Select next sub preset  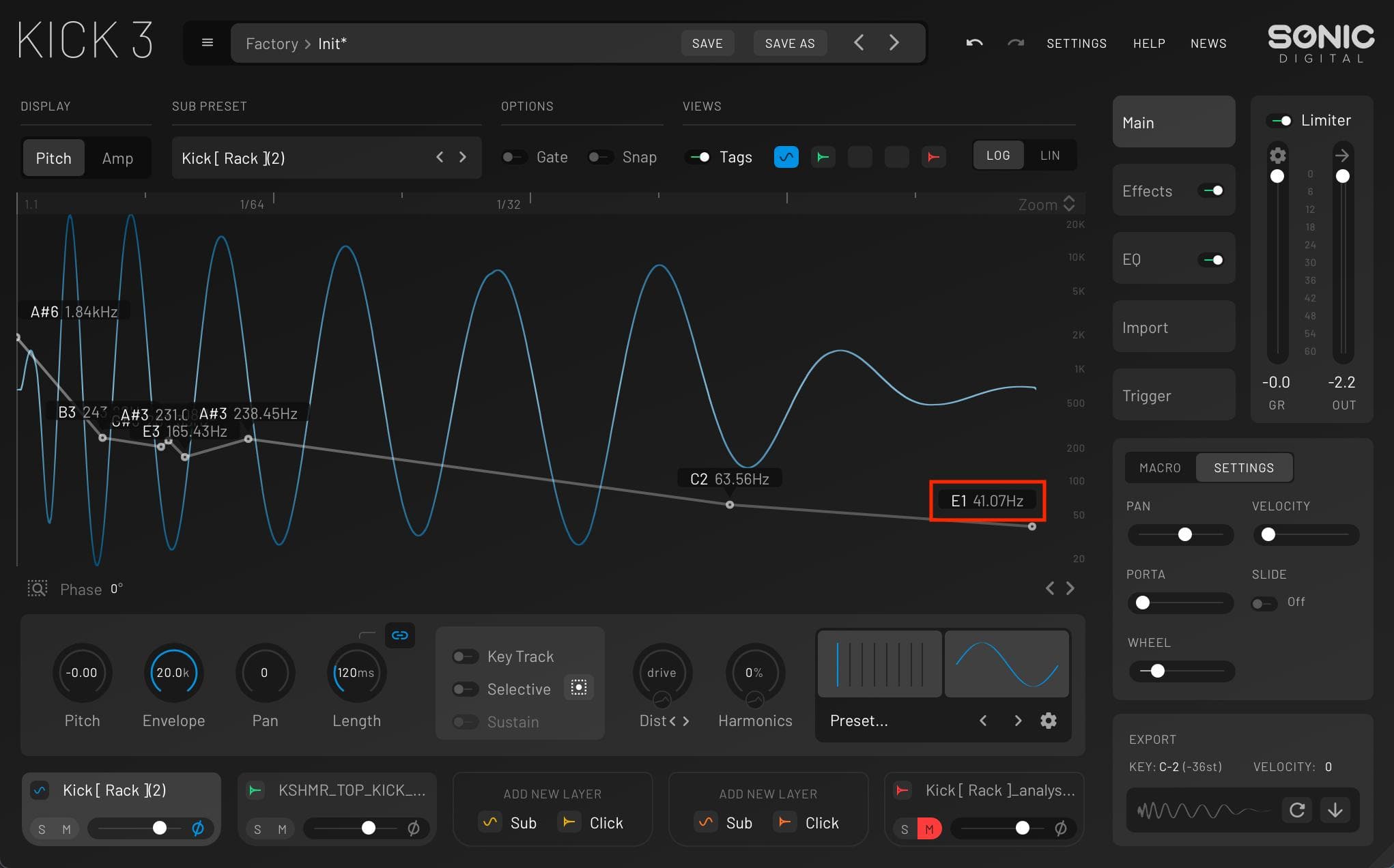463,157
